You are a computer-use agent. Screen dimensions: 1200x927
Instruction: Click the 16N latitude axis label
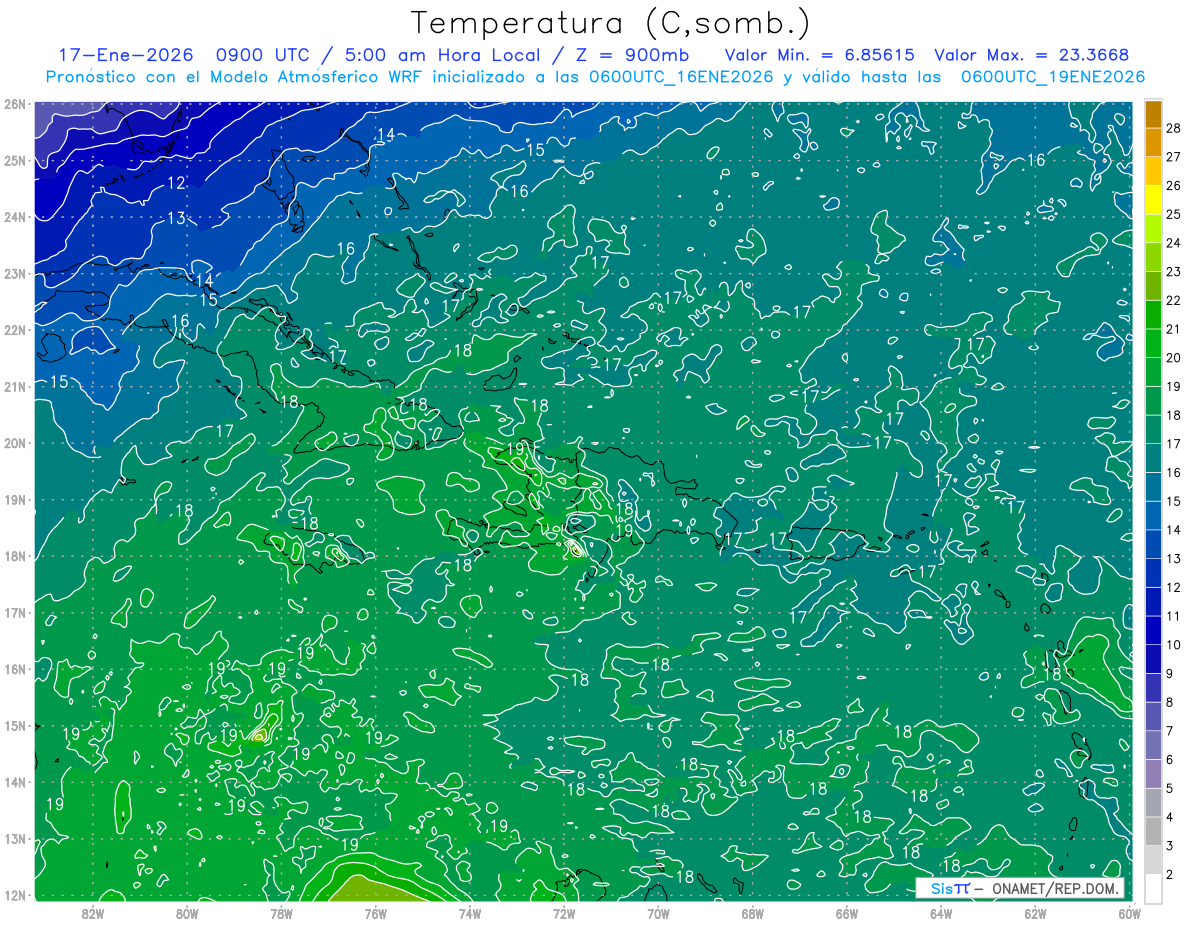(x=14, y=669)
